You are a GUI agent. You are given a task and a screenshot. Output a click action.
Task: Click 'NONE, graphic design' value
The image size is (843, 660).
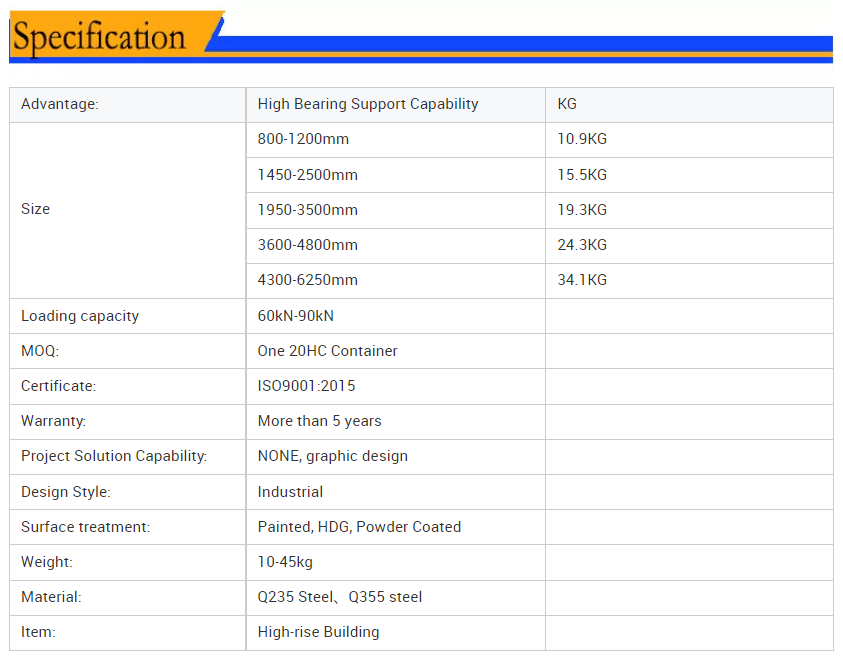(332, 456)
